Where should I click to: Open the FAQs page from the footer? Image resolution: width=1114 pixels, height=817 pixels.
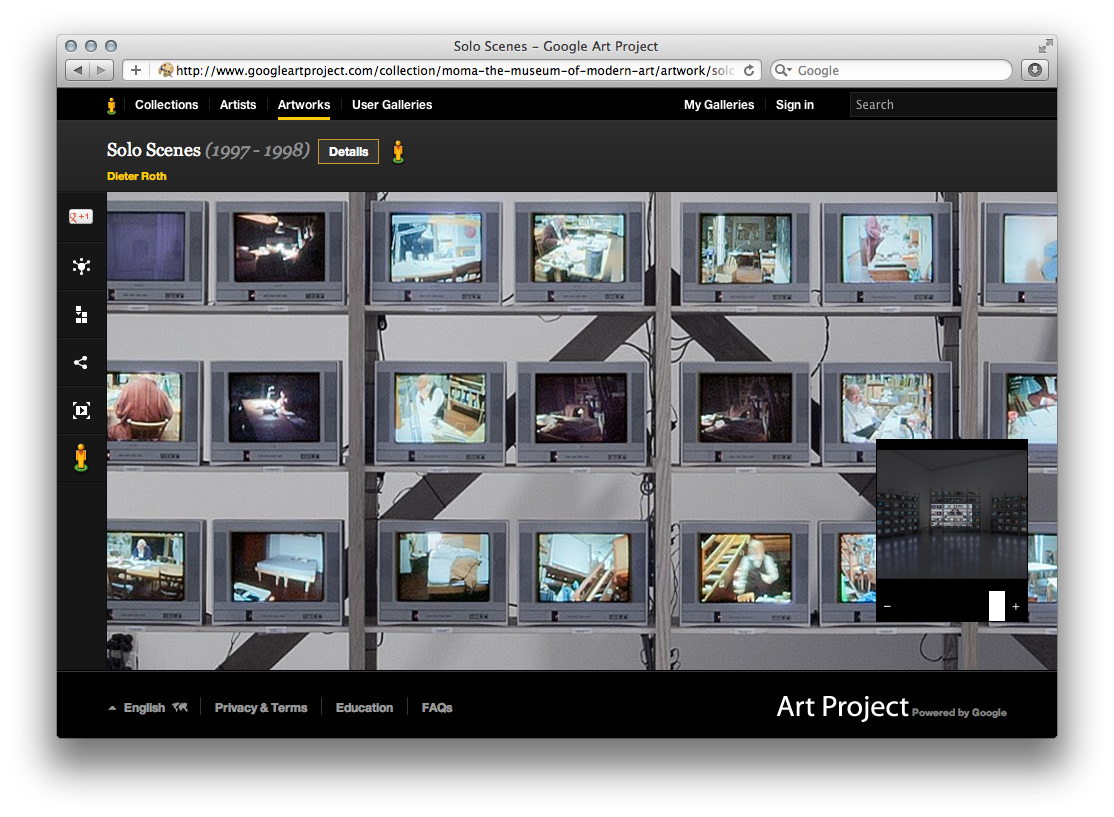437,707
